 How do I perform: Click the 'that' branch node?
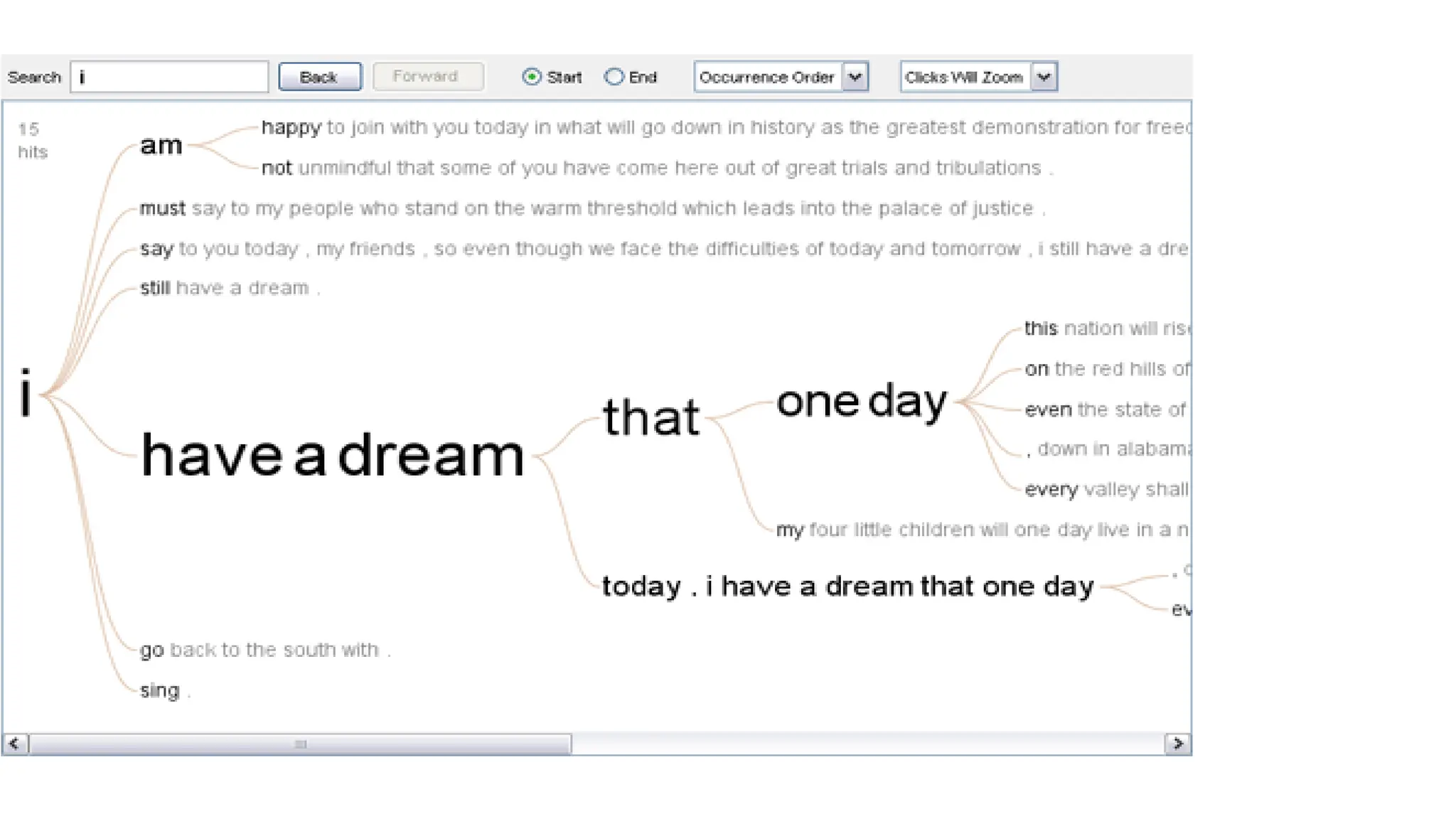[651, 417]
